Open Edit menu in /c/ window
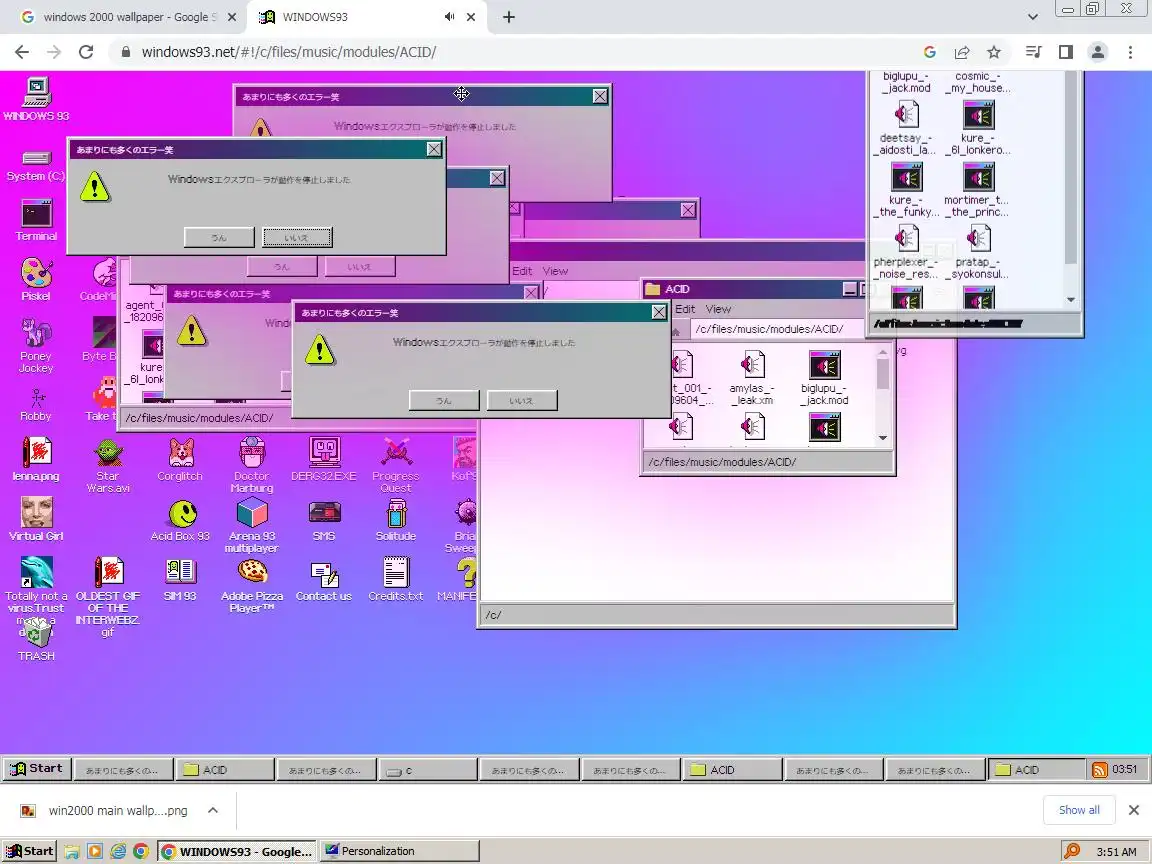This screenshot has width=1152, height=864. pyautogui.click(x=522, y=271)
